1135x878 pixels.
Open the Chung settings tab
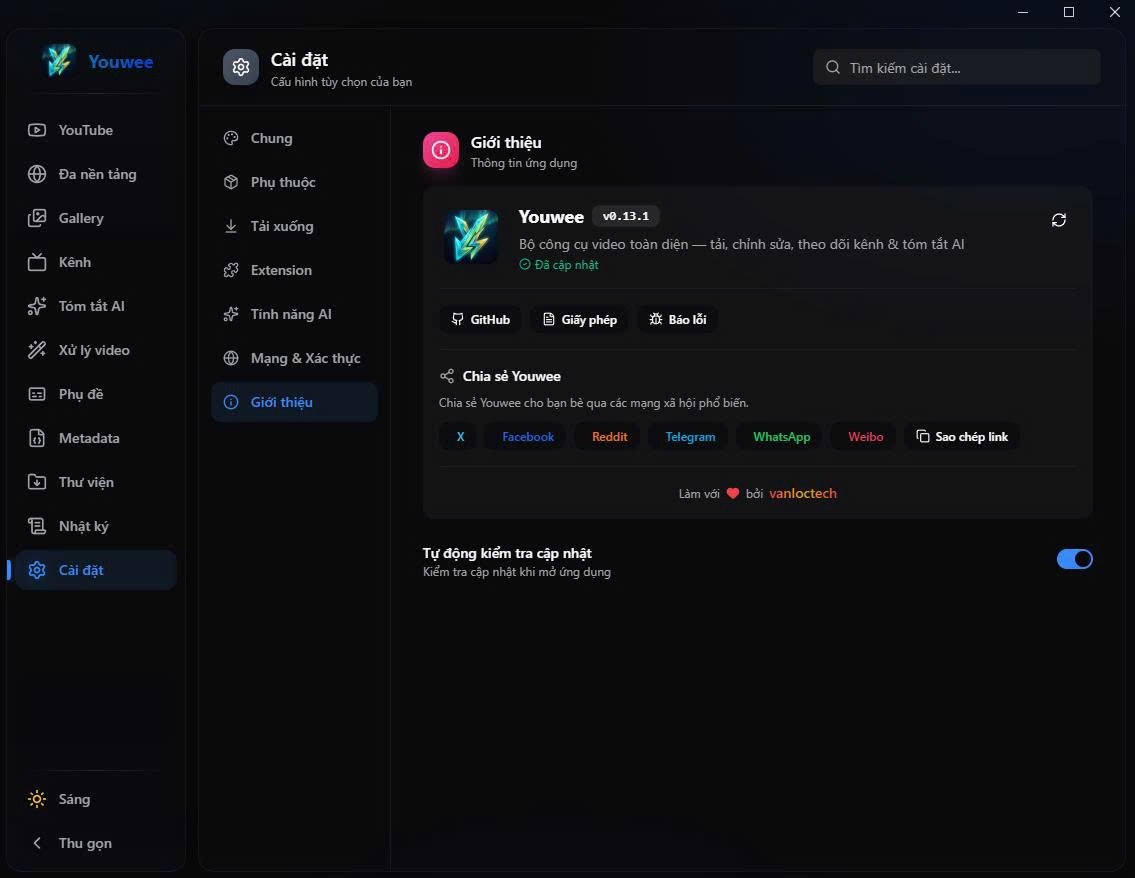click(295, 138)
